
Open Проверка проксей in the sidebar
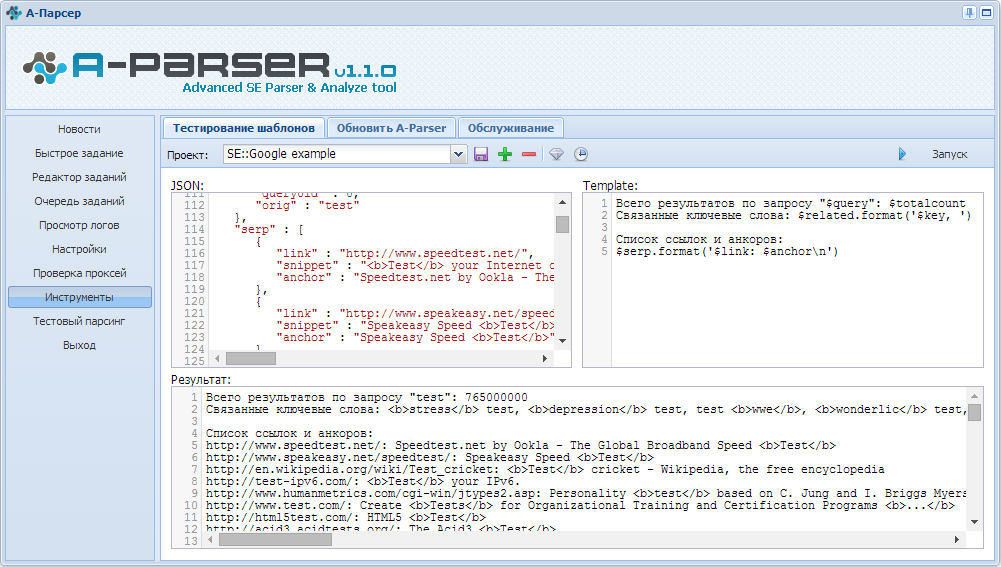[x=79, y=273]
